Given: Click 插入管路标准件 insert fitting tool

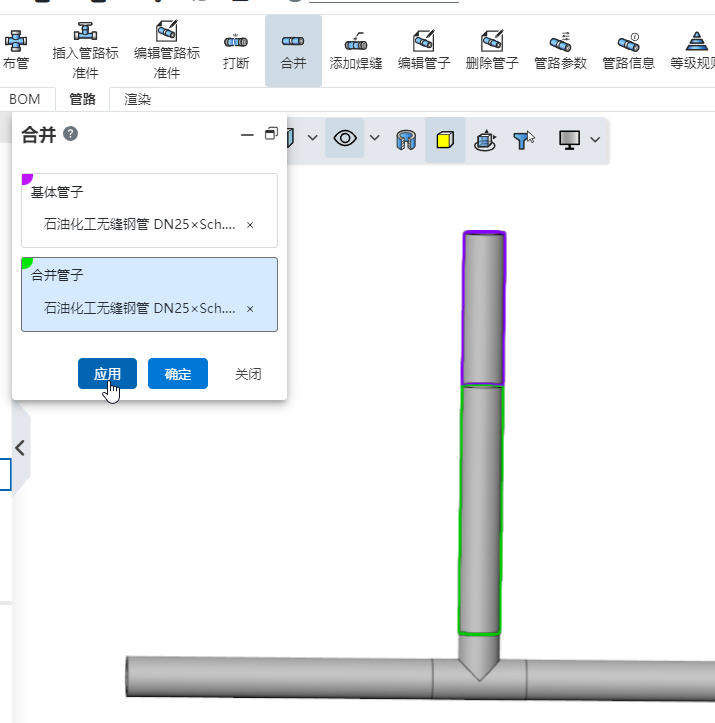Looking at the screenshot, I should tap(85, 50).
